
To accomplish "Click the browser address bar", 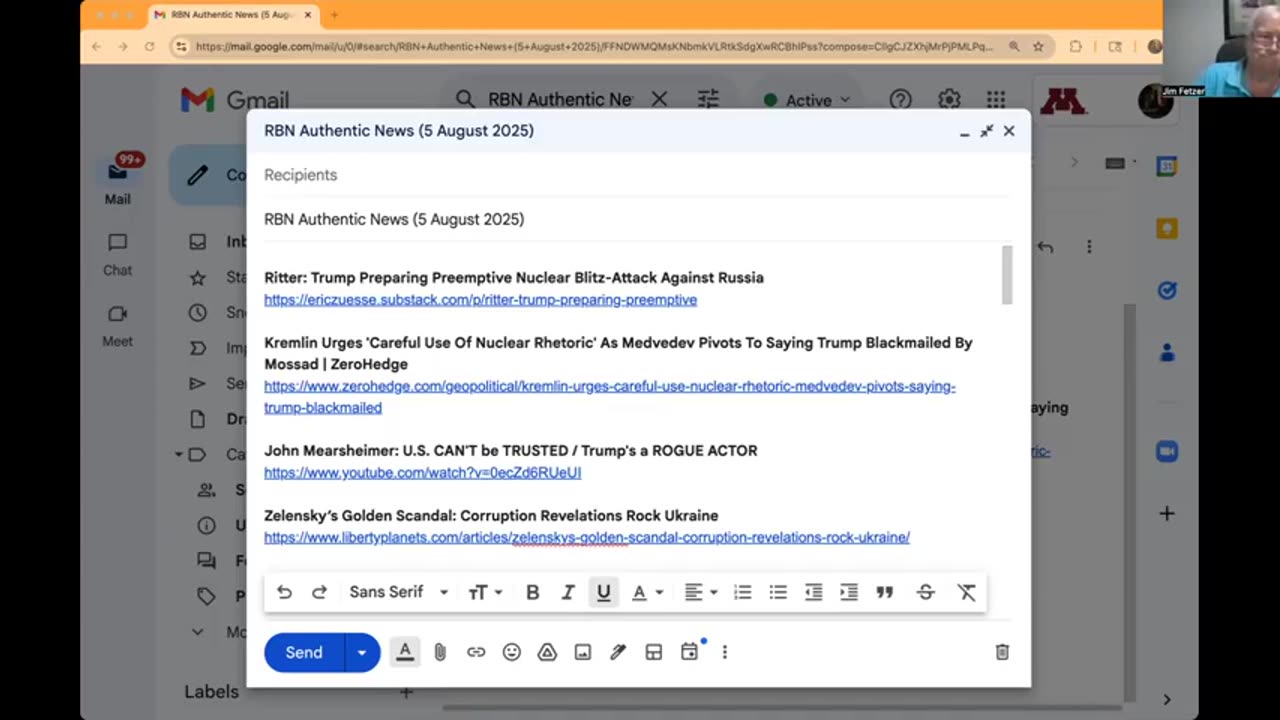I will click(595, 46).
